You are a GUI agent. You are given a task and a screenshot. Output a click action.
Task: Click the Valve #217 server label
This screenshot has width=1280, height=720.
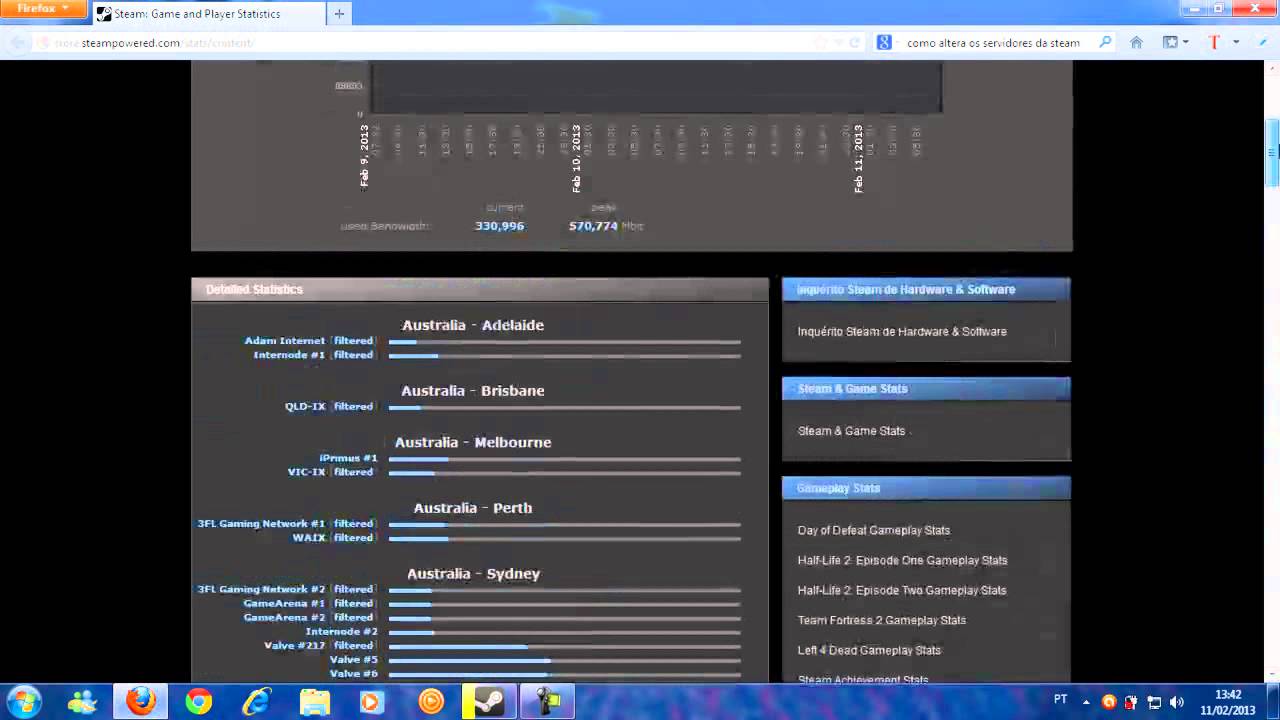click(x=295, y=646)
